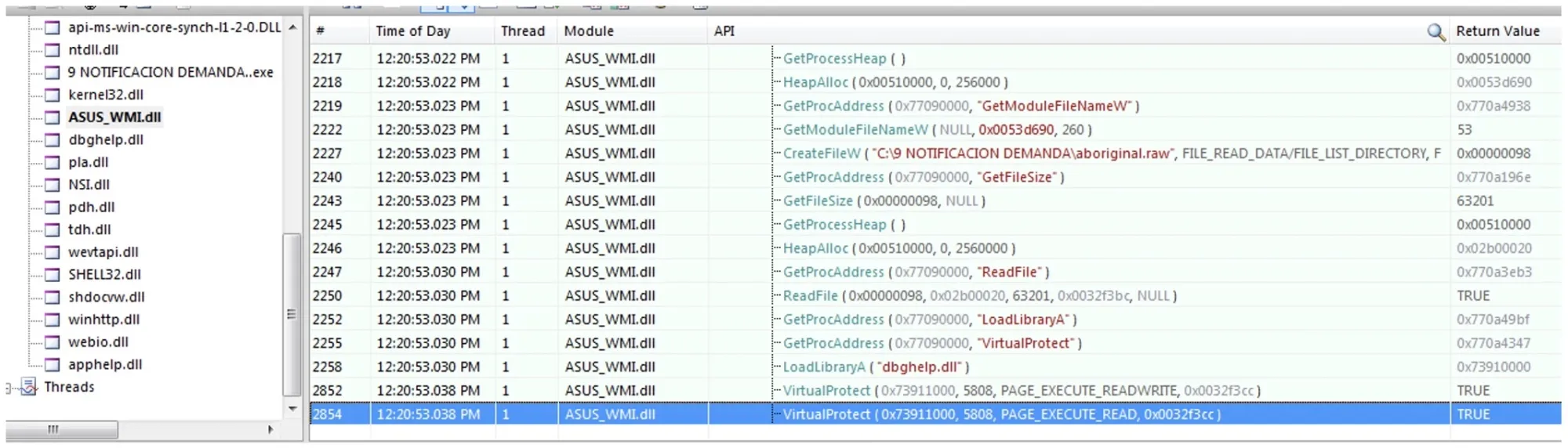Sort by the Thread column header
The height and width of the screenshot is (448, 1568).
click(526, 31)
